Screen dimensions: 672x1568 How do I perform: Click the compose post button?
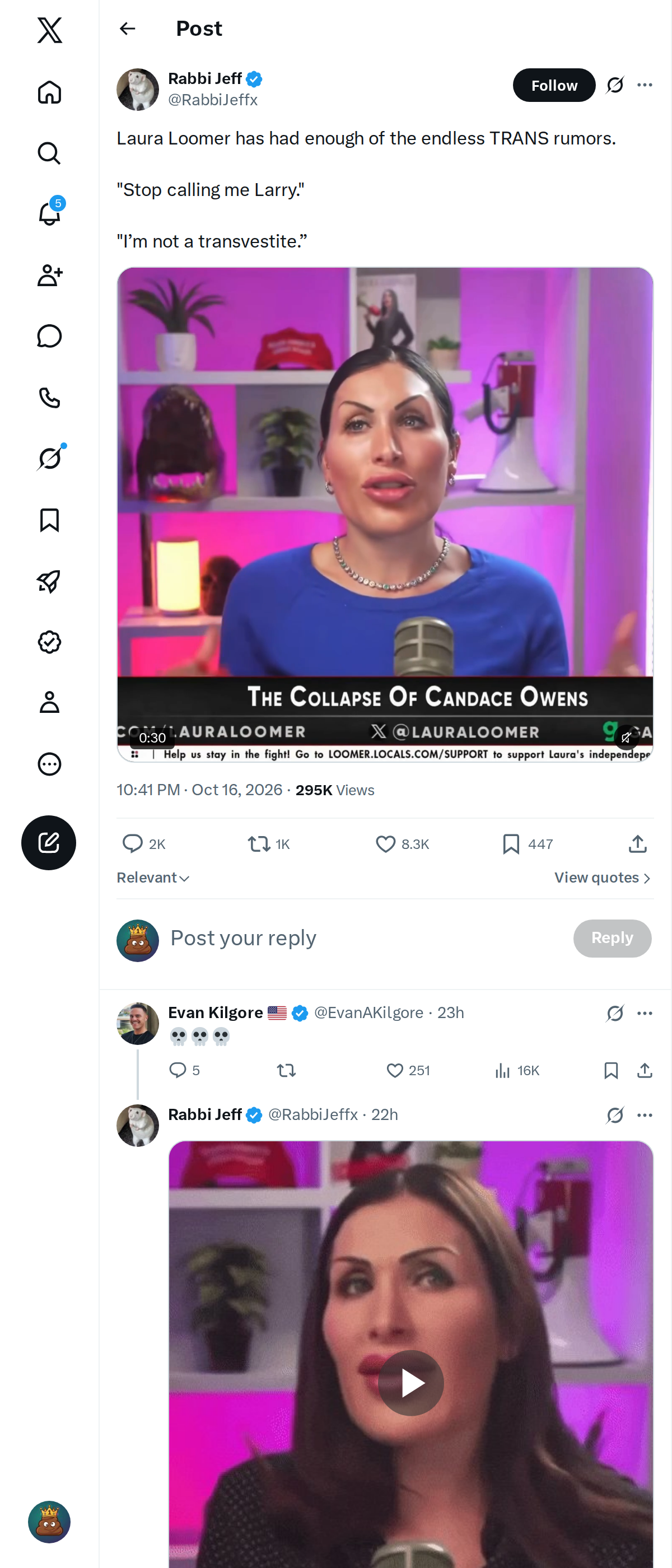coord(49,842)
